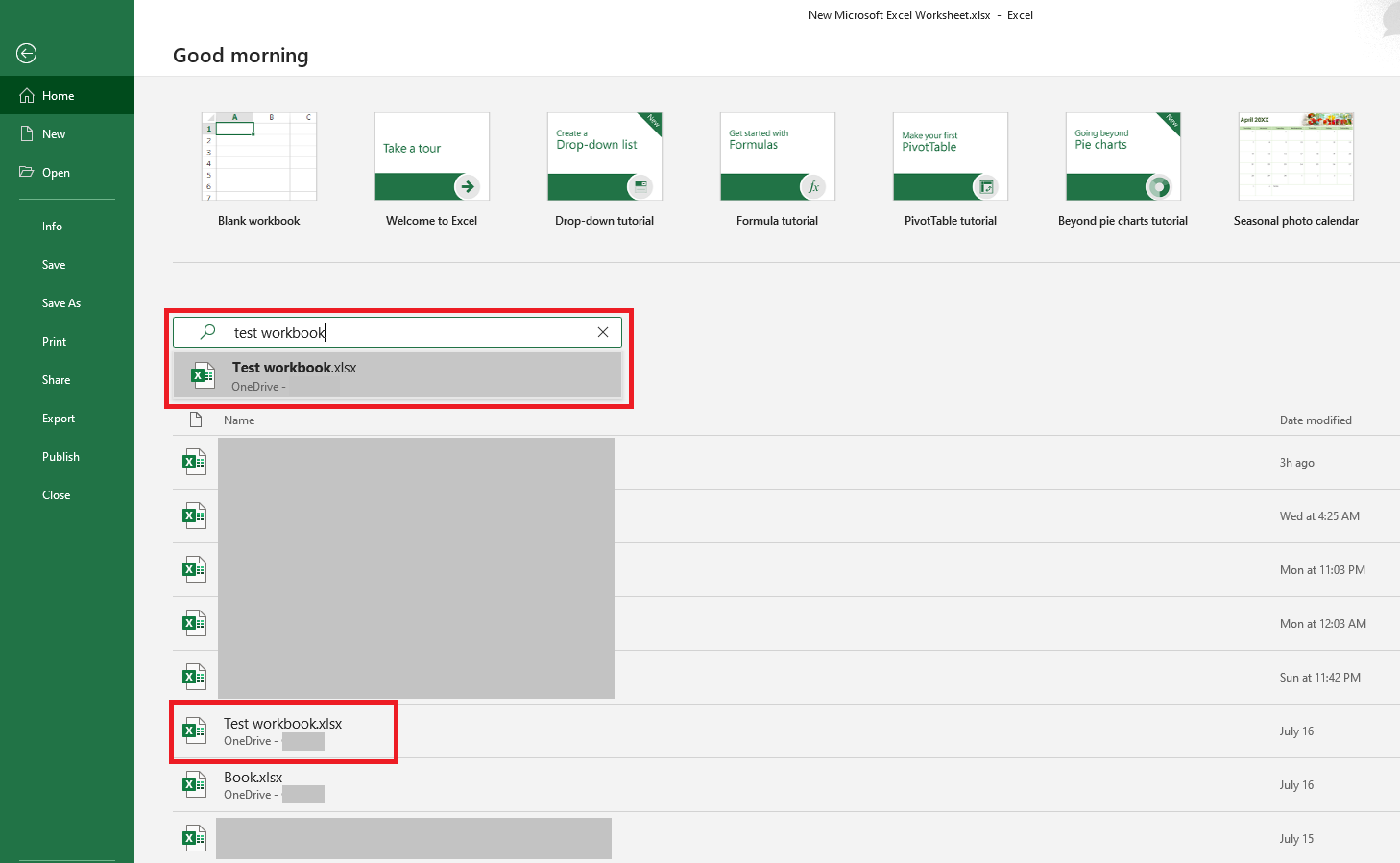Click the Excel icon of the July 15 file

pos(195,838)
